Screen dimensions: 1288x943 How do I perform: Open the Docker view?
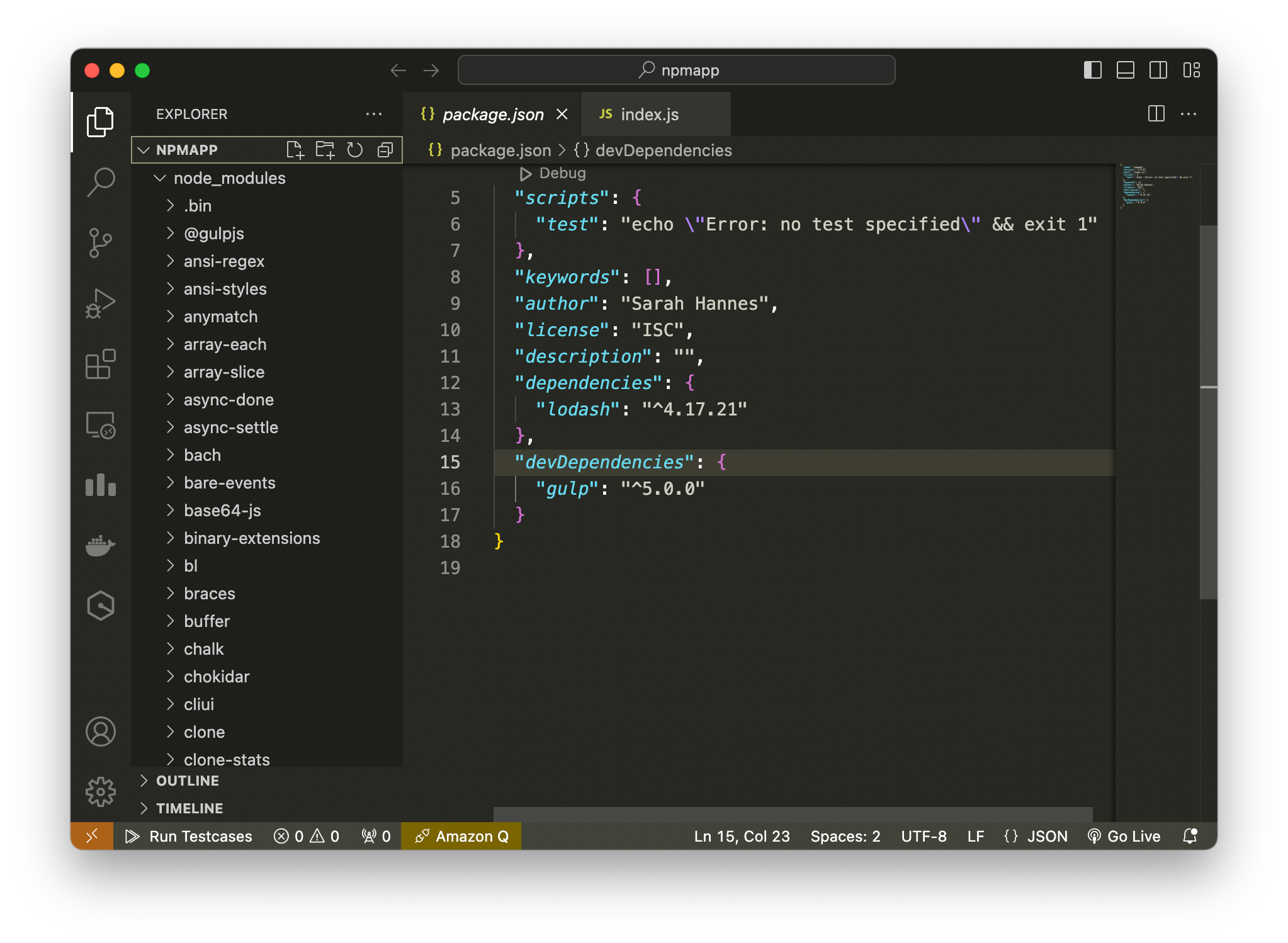(100, 545)
